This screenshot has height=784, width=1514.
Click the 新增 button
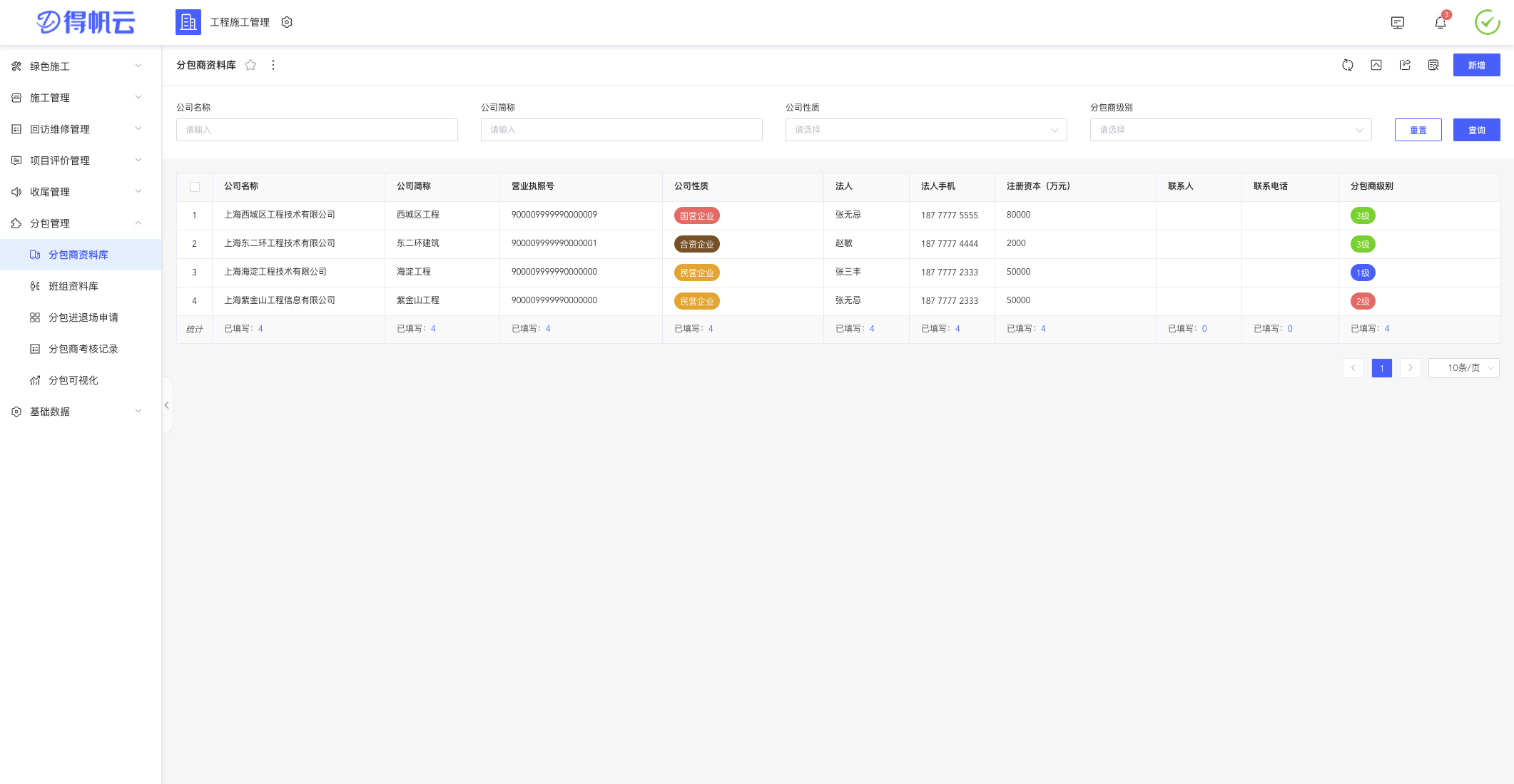pyautogui.click(x=1477, y=65)
